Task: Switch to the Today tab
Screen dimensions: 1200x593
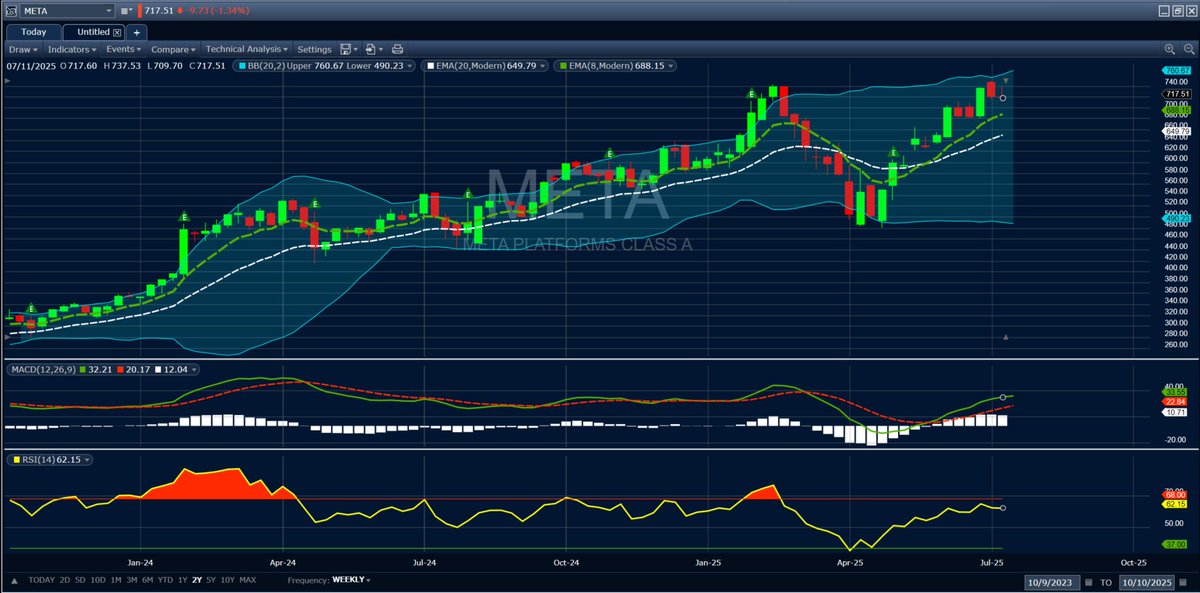Action: 34,32
